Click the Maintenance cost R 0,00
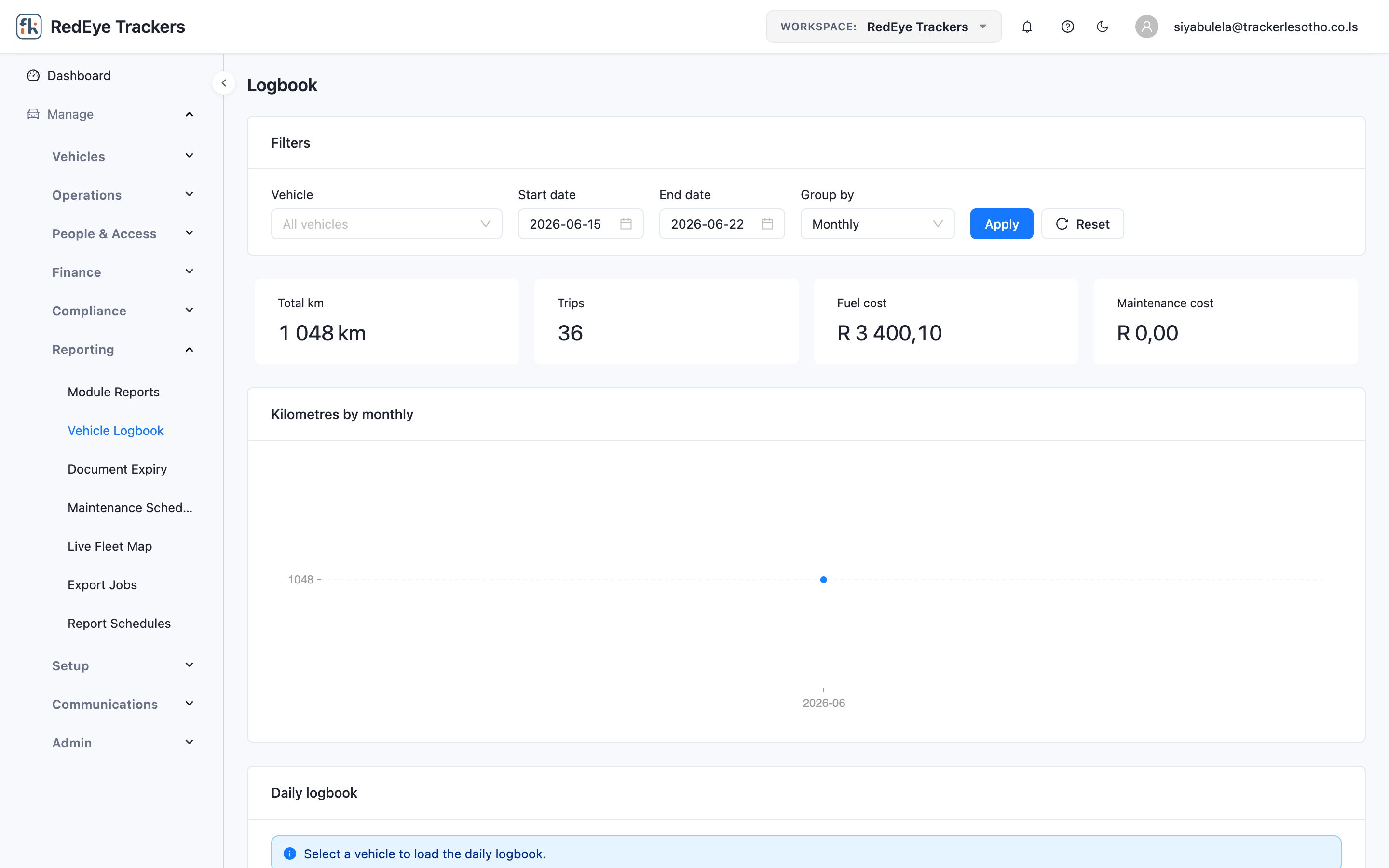Screen dimensions: 1389x868 (1147, 333)
